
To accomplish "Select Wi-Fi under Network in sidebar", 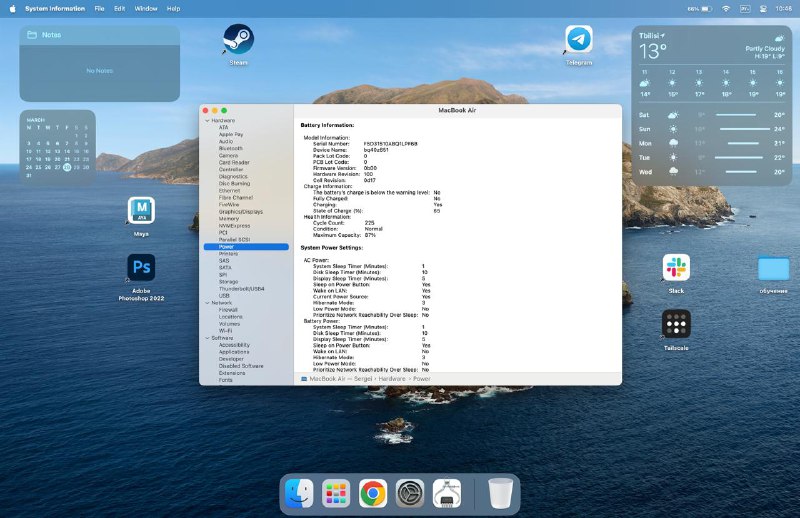I will [x=225, y=331].
